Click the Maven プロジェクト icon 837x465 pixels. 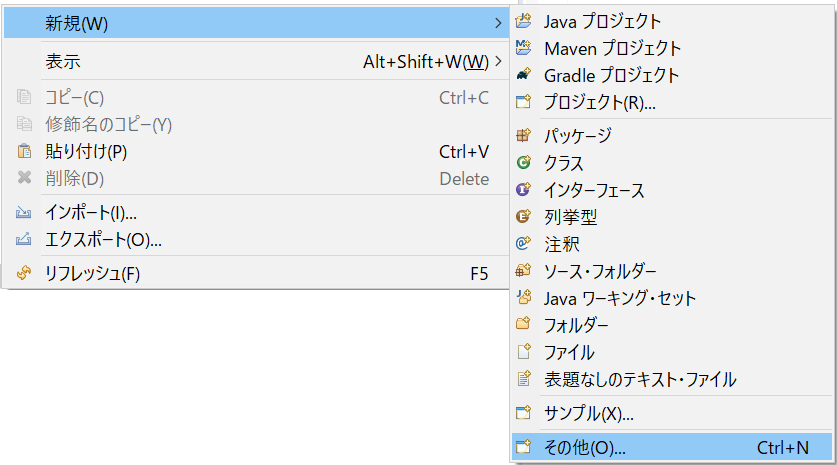pos(524,48)
